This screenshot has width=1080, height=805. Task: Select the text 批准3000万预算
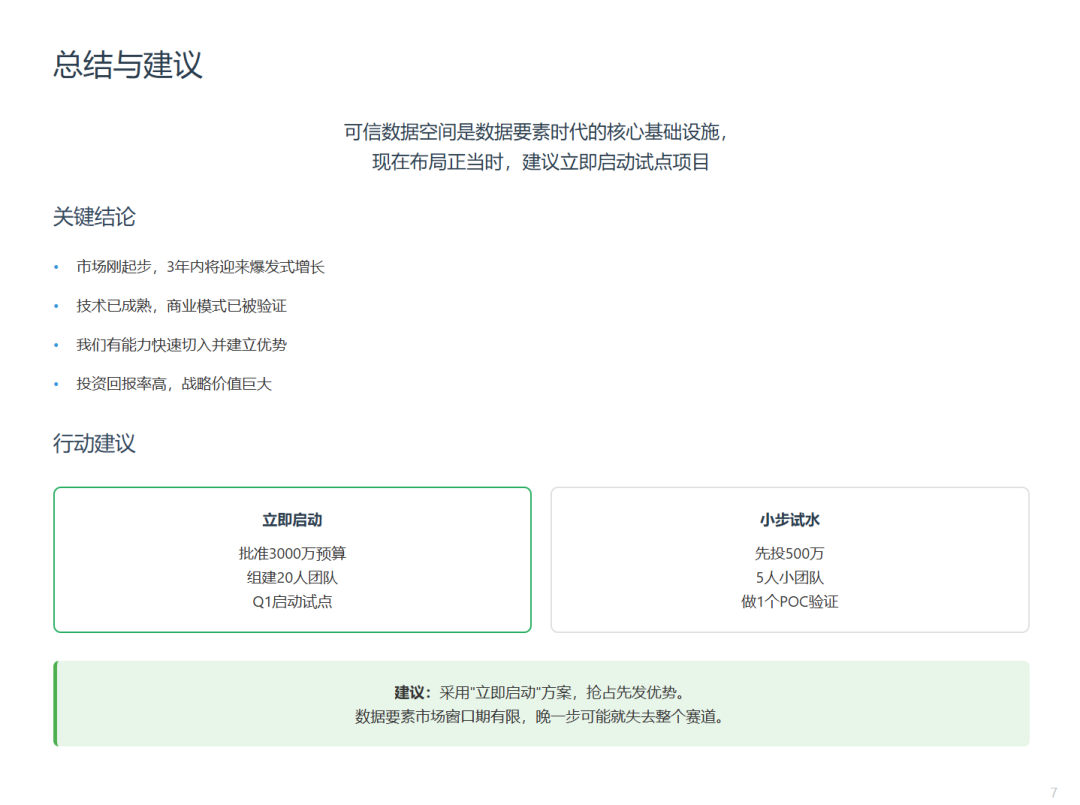[x=292, y=553]
